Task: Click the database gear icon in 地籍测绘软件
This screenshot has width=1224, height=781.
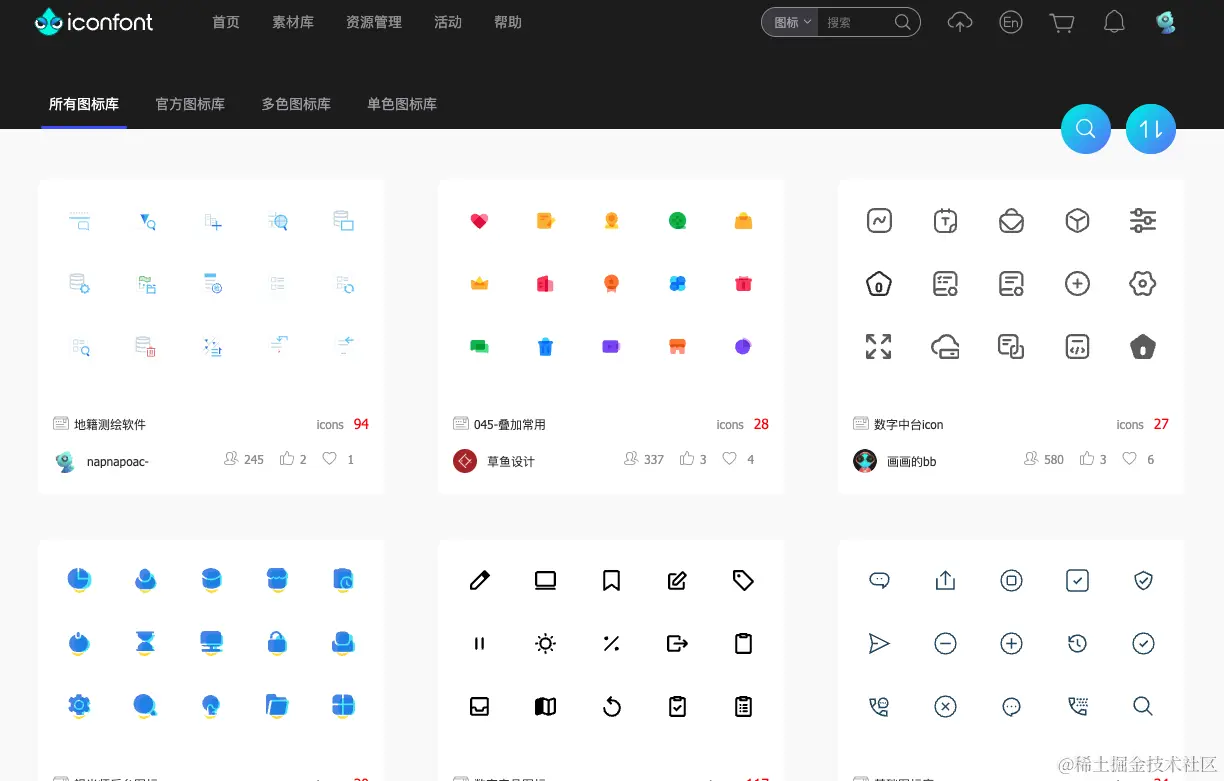Action: tap(79, 284)
